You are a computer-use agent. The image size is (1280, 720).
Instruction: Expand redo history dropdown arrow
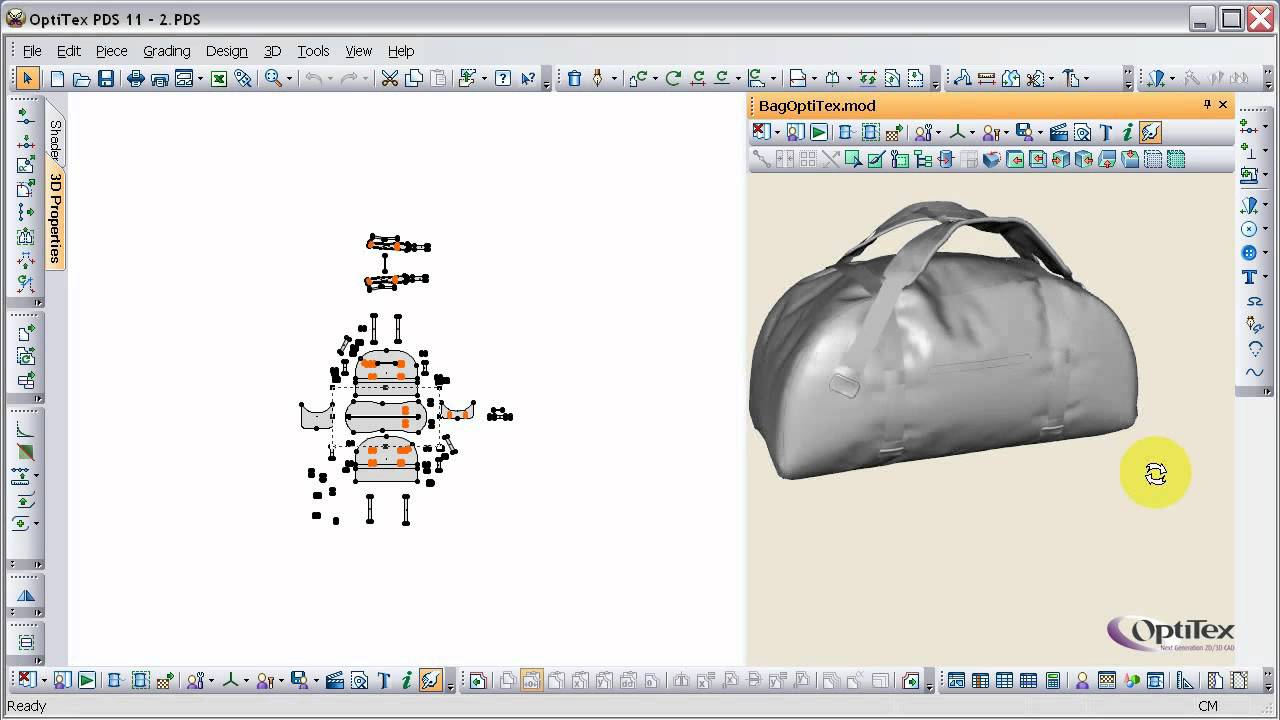click(366, 78)
